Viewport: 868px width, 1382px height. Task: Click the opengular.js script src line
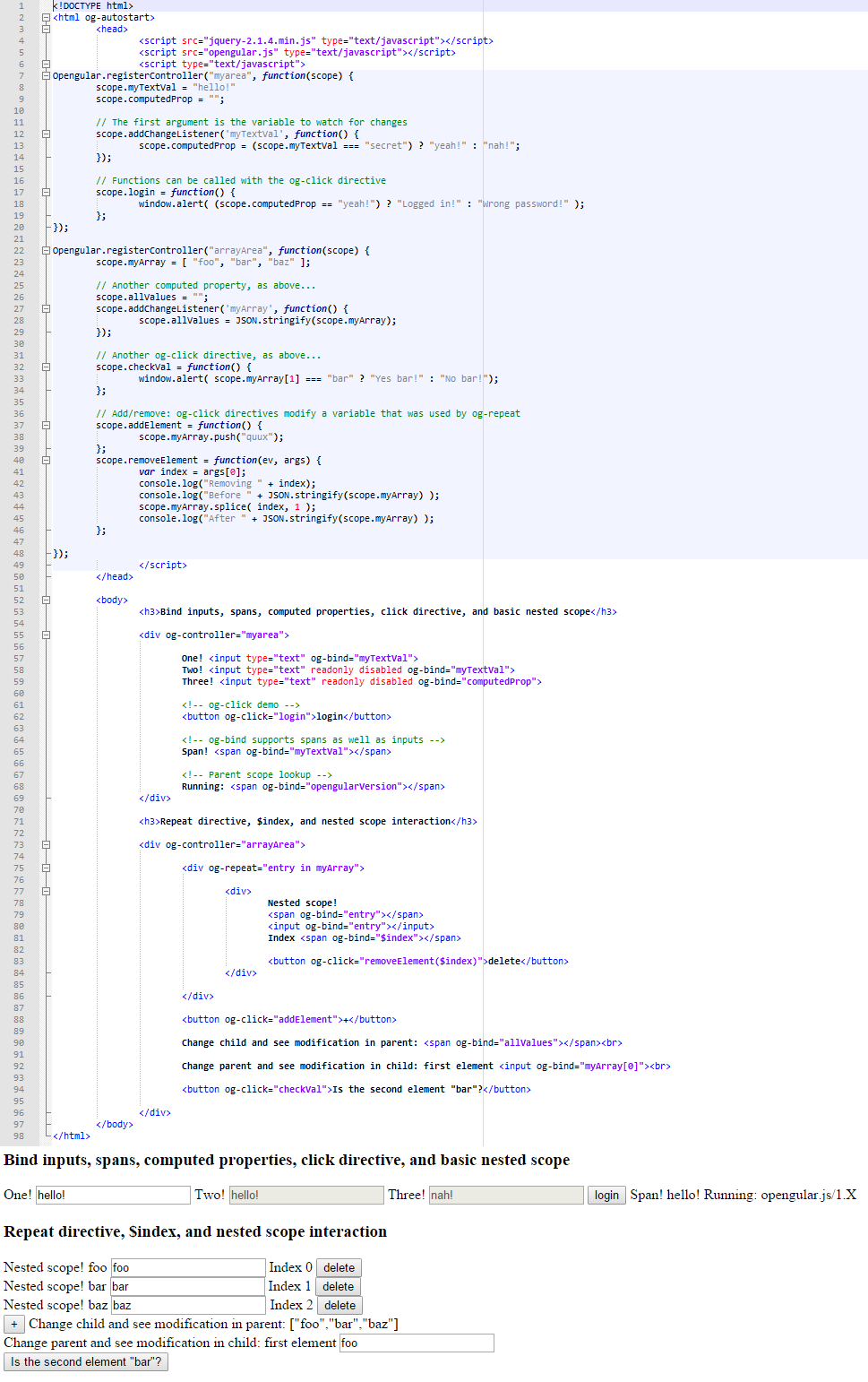click(x=297, y=53)
